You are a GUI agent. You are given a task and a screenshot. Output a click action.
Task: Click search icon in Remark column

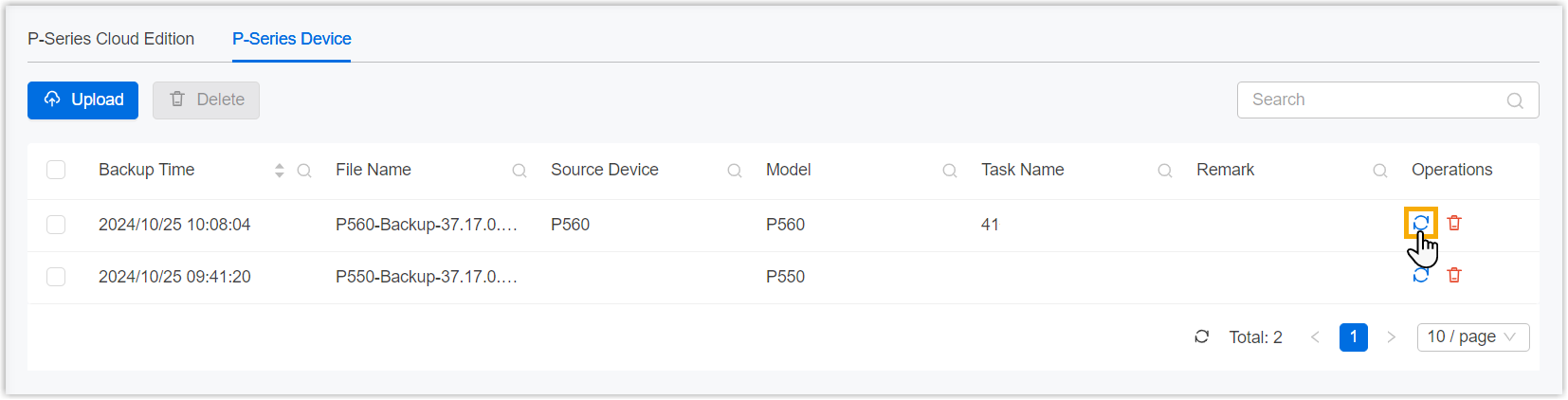pos(1380,171)
